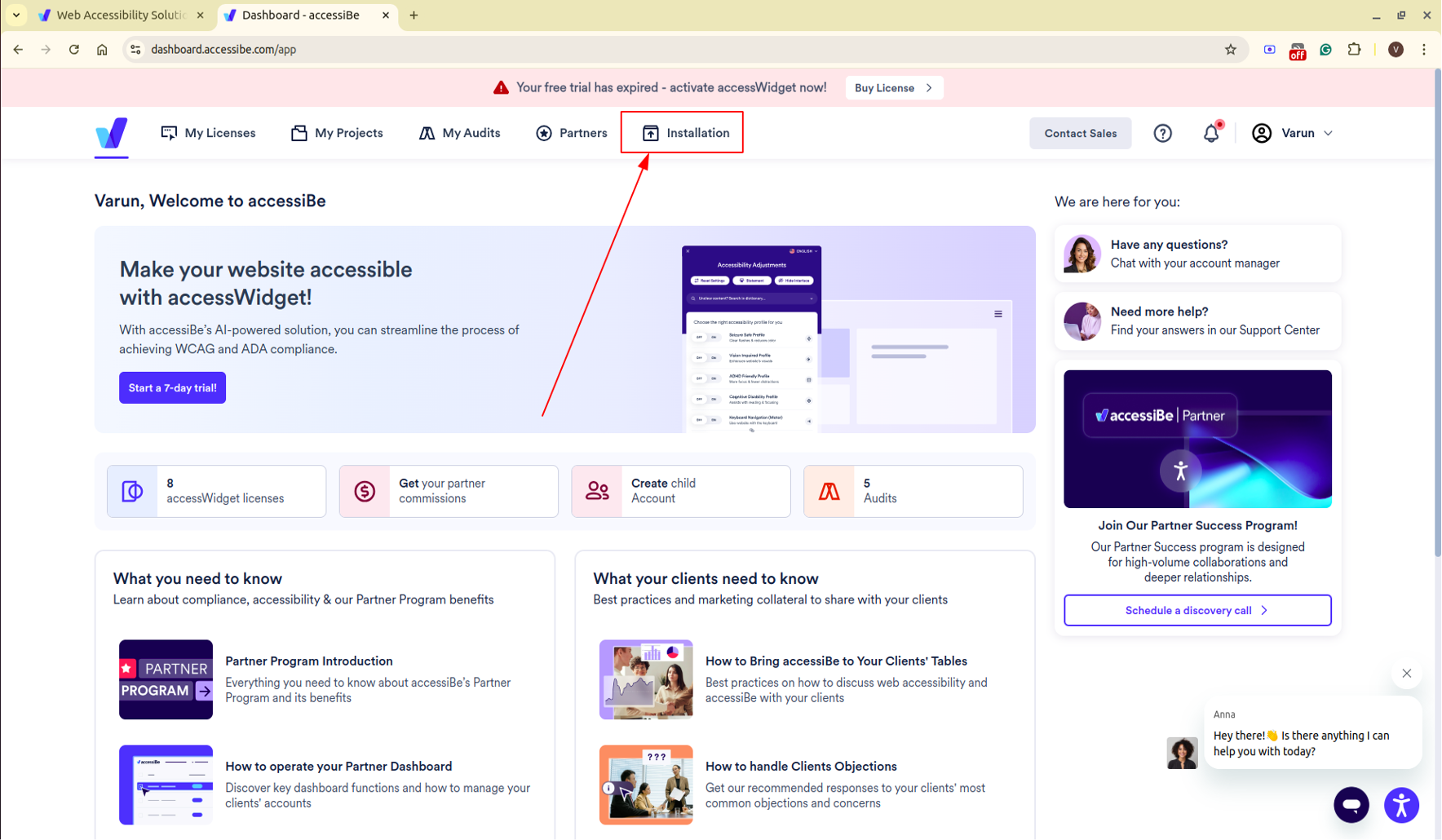The width and height of the screenshot is (1442, 840).
Task: Go to My Projects
Action: (x=337, y=133)
